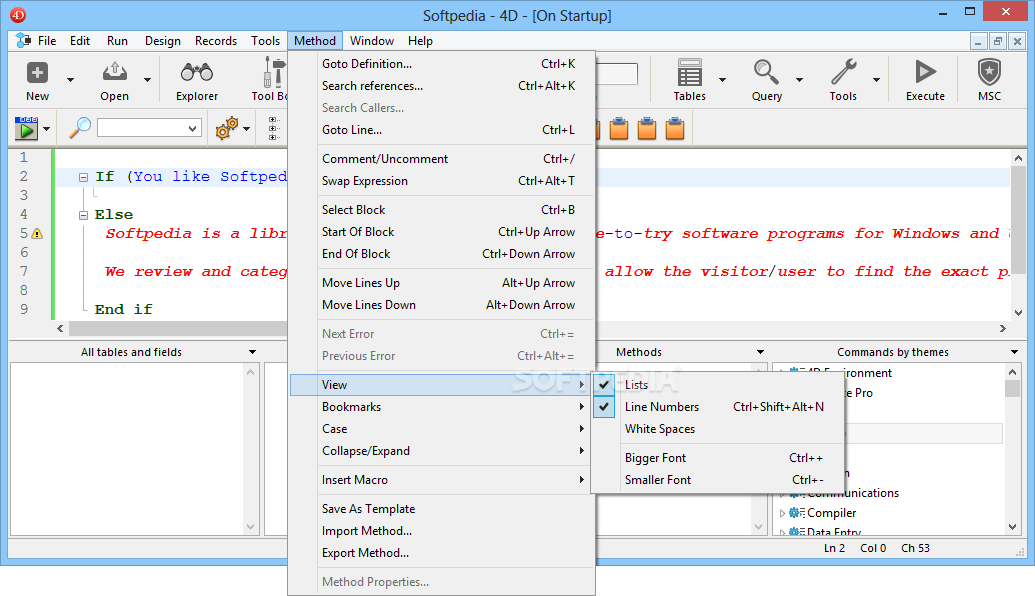1035x596 pixels.
Task: Click the warning icon on line 5
Action: click(37, 234)
